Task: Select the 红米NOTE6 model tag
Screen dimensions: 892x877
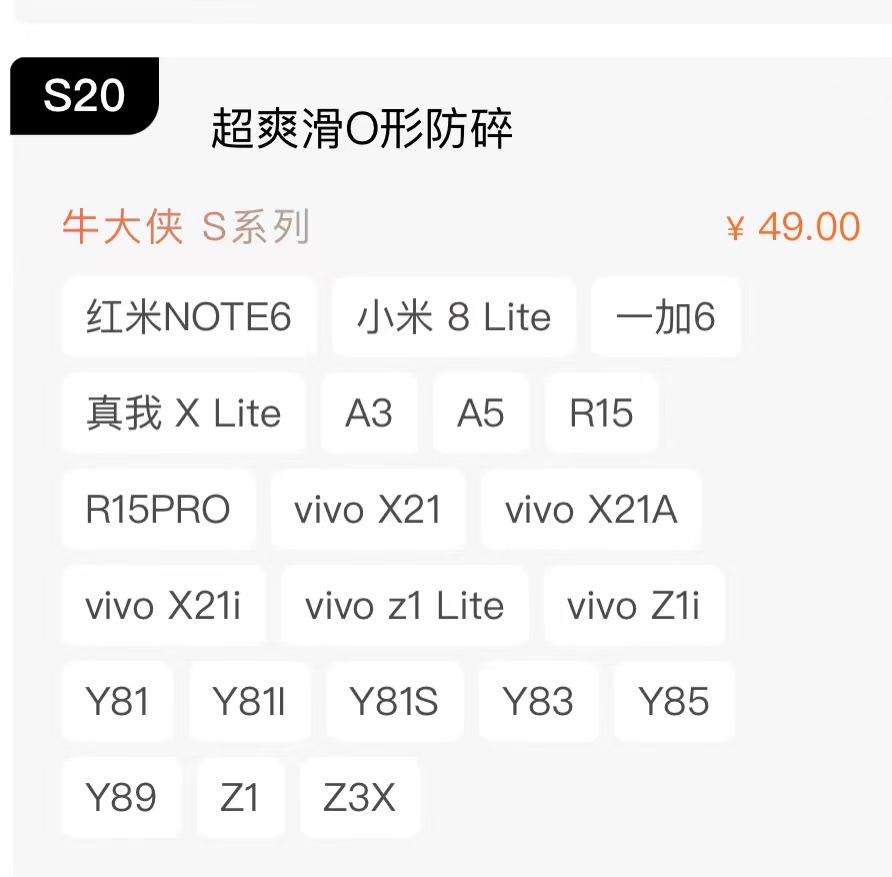Action: pyautogui.click(x=189, y=318)
